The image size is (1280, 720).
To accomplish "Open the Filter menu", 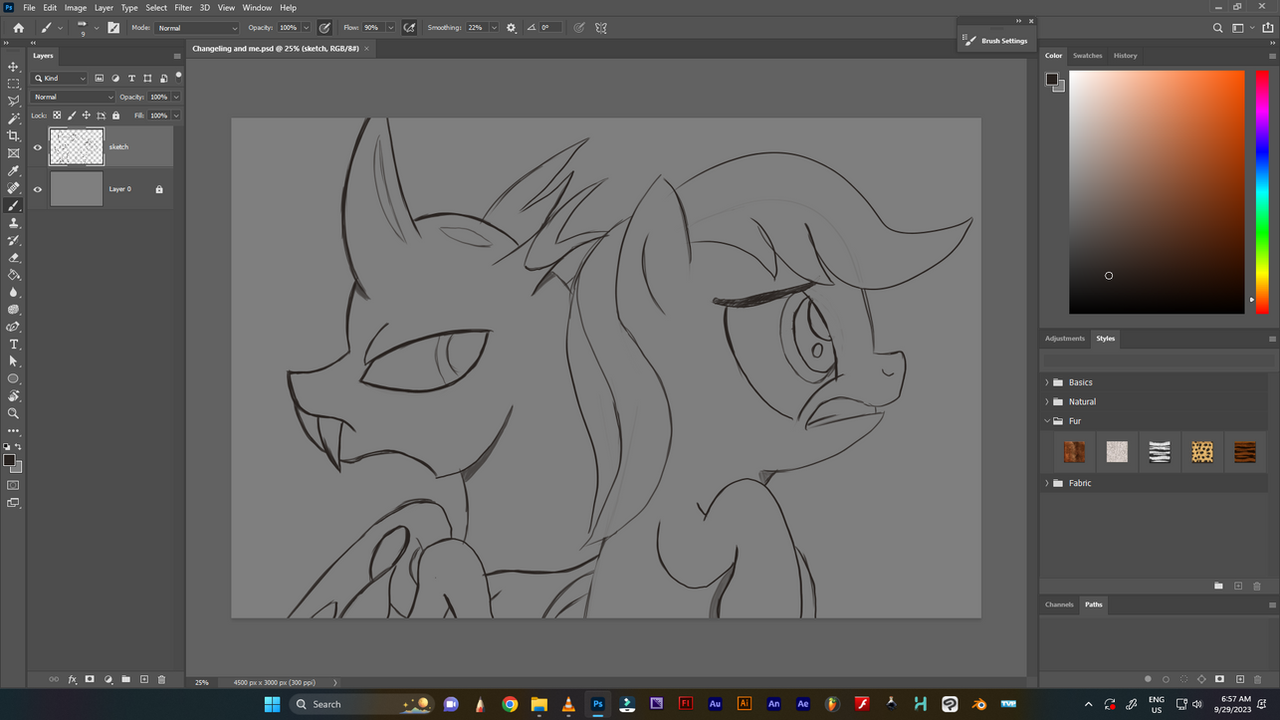I will point(183,7).
